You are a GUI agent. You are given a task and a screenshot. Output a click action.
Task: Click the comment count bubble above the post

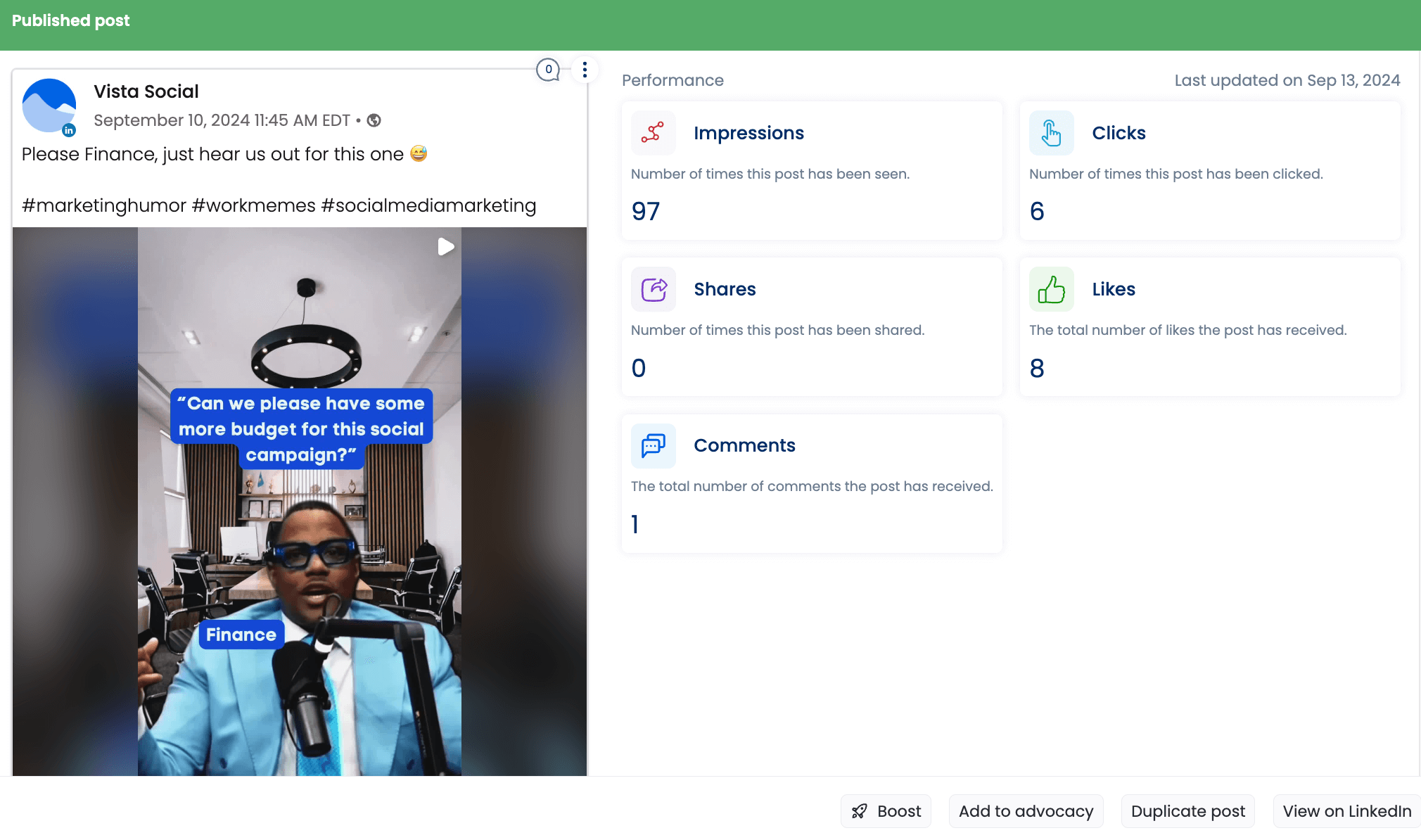coord(548,70)
